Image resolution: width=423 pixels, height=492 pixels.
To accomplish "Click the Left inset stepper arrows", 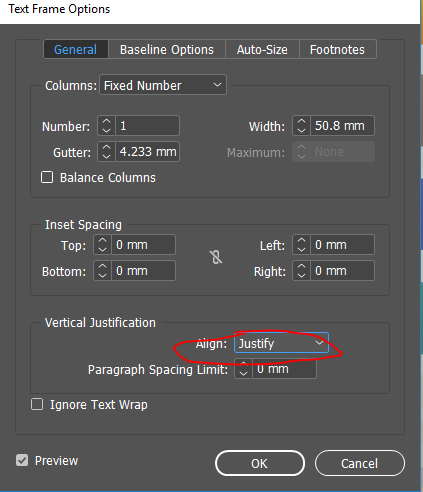I will [x=301, y=245].
